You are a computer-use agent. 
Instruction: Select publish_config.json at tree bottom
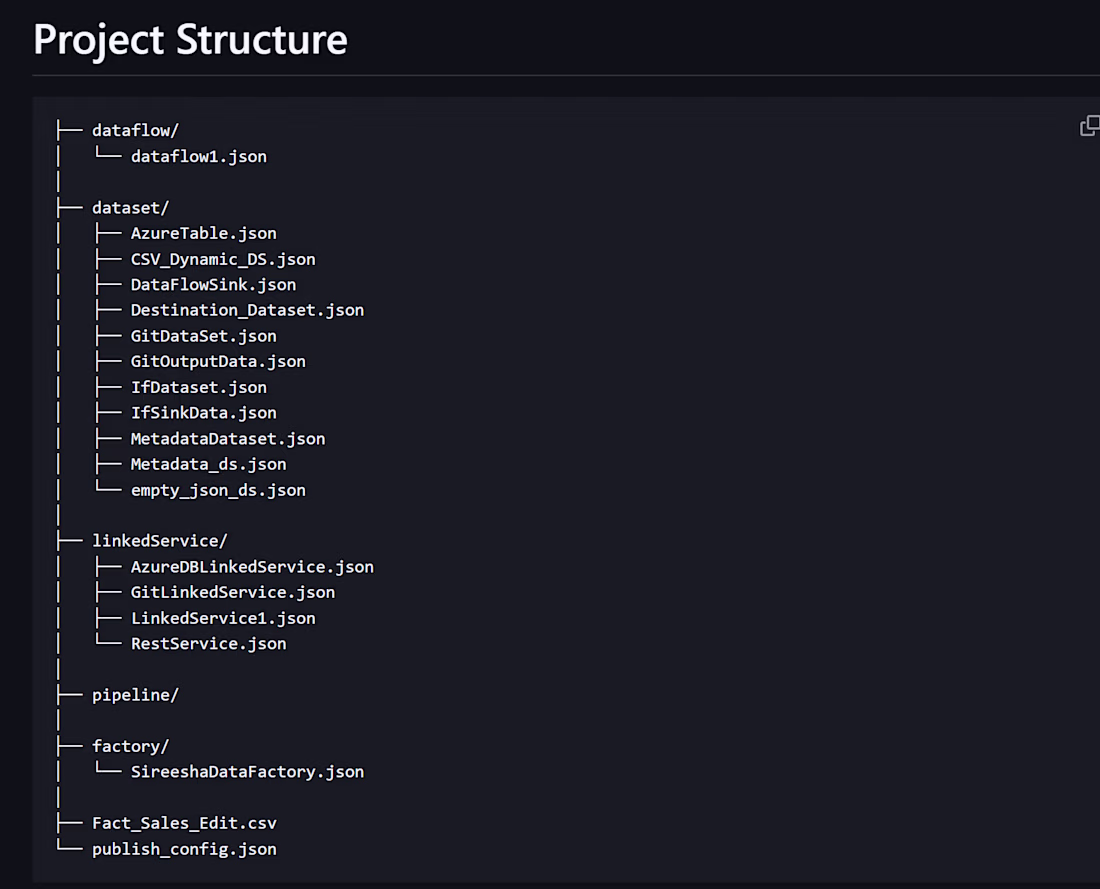tap(184, 849)
